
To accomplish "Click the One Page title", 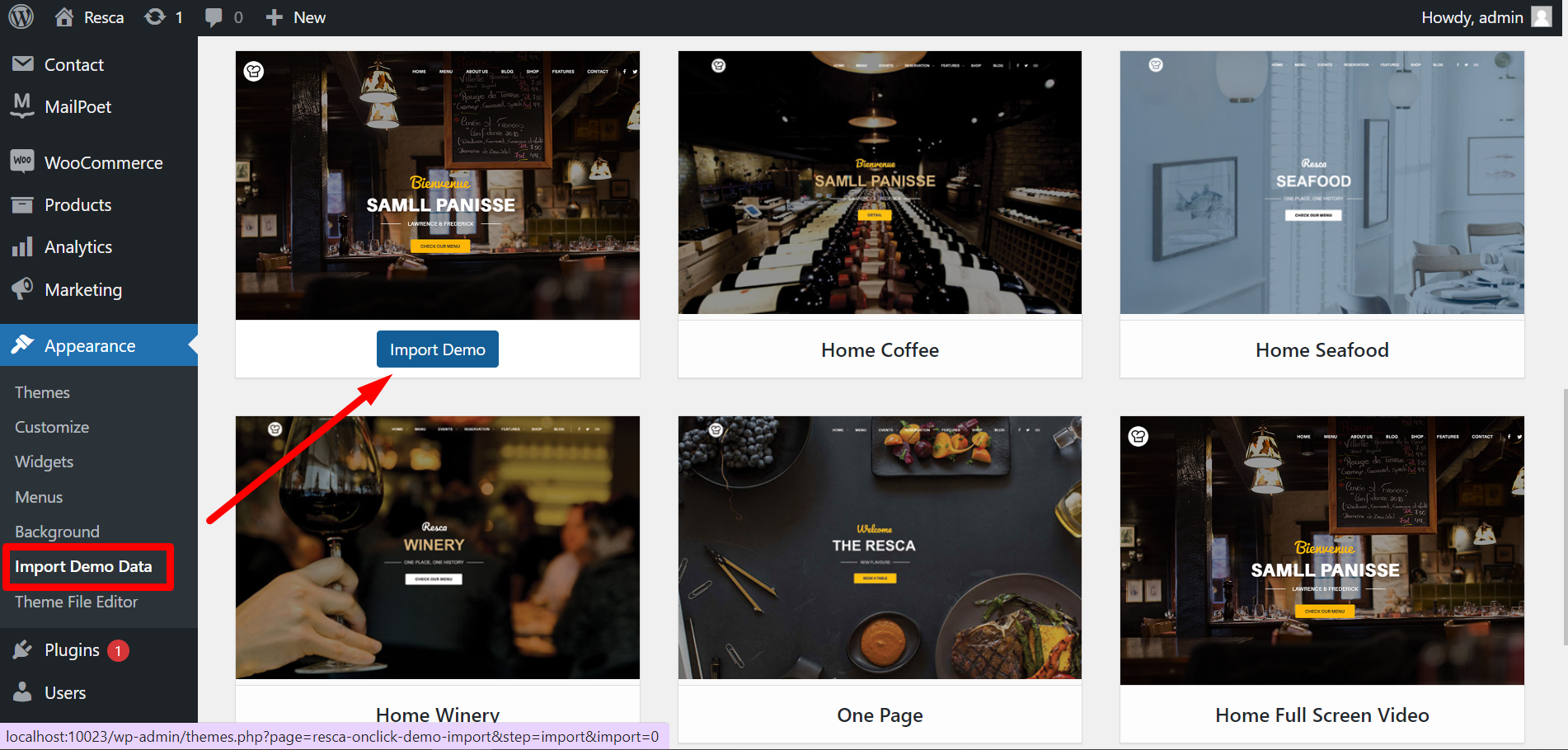I will tap(880, 715).
